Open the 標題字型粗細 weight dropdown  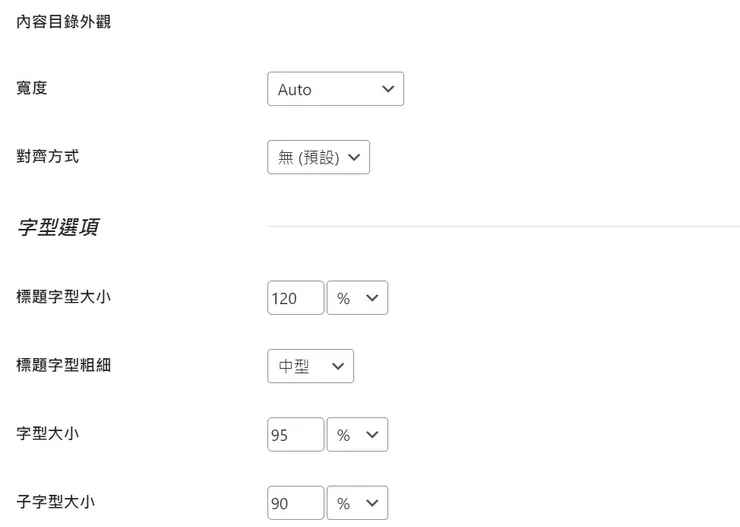pos(309,366)
